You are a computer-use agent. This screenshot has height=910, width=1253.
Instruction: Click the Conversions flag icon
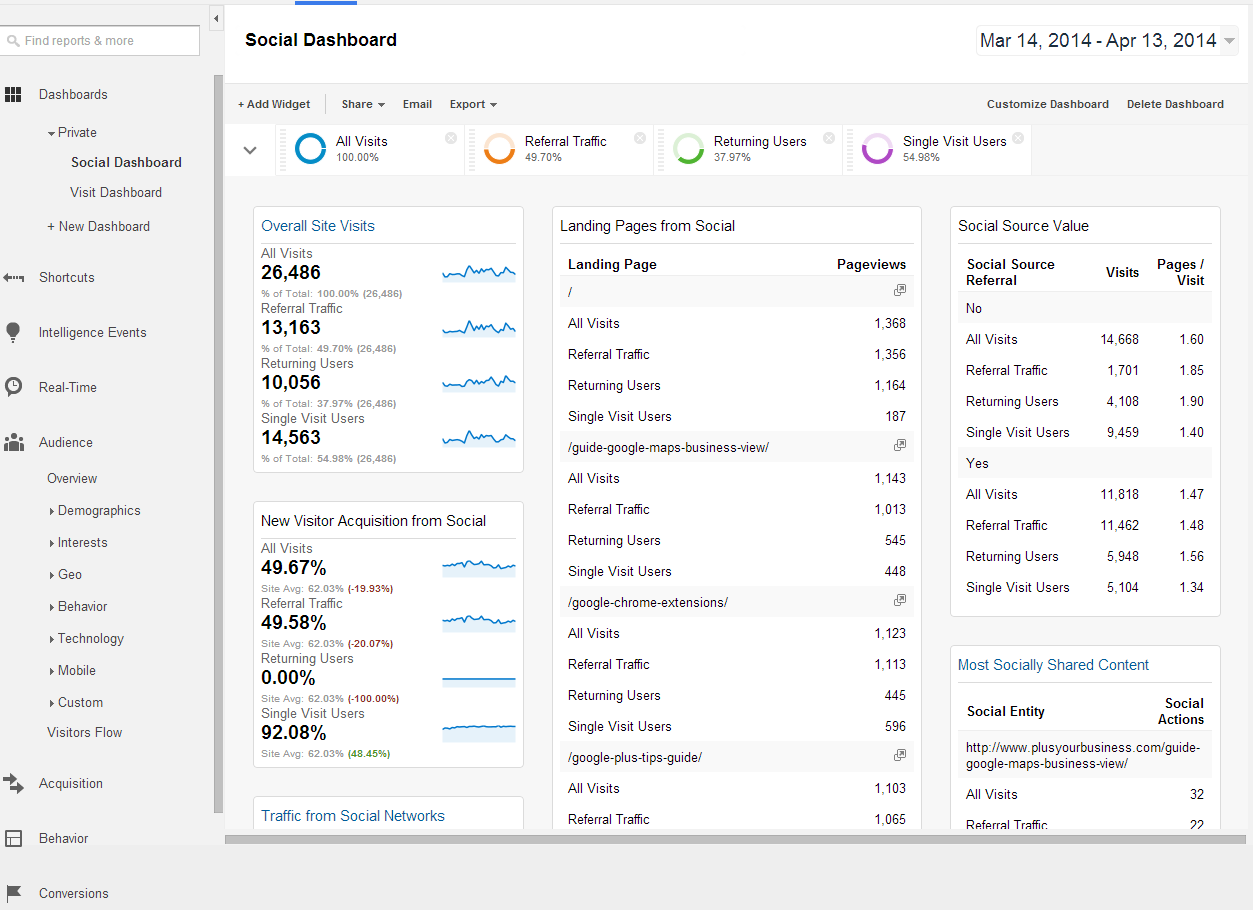13,893
